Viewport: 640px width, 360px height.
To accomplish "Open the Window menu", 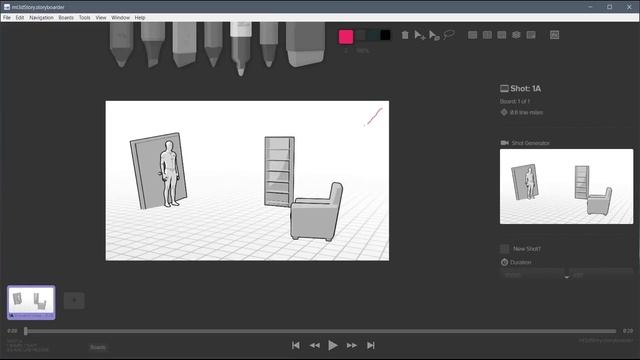I will (120, 18).
